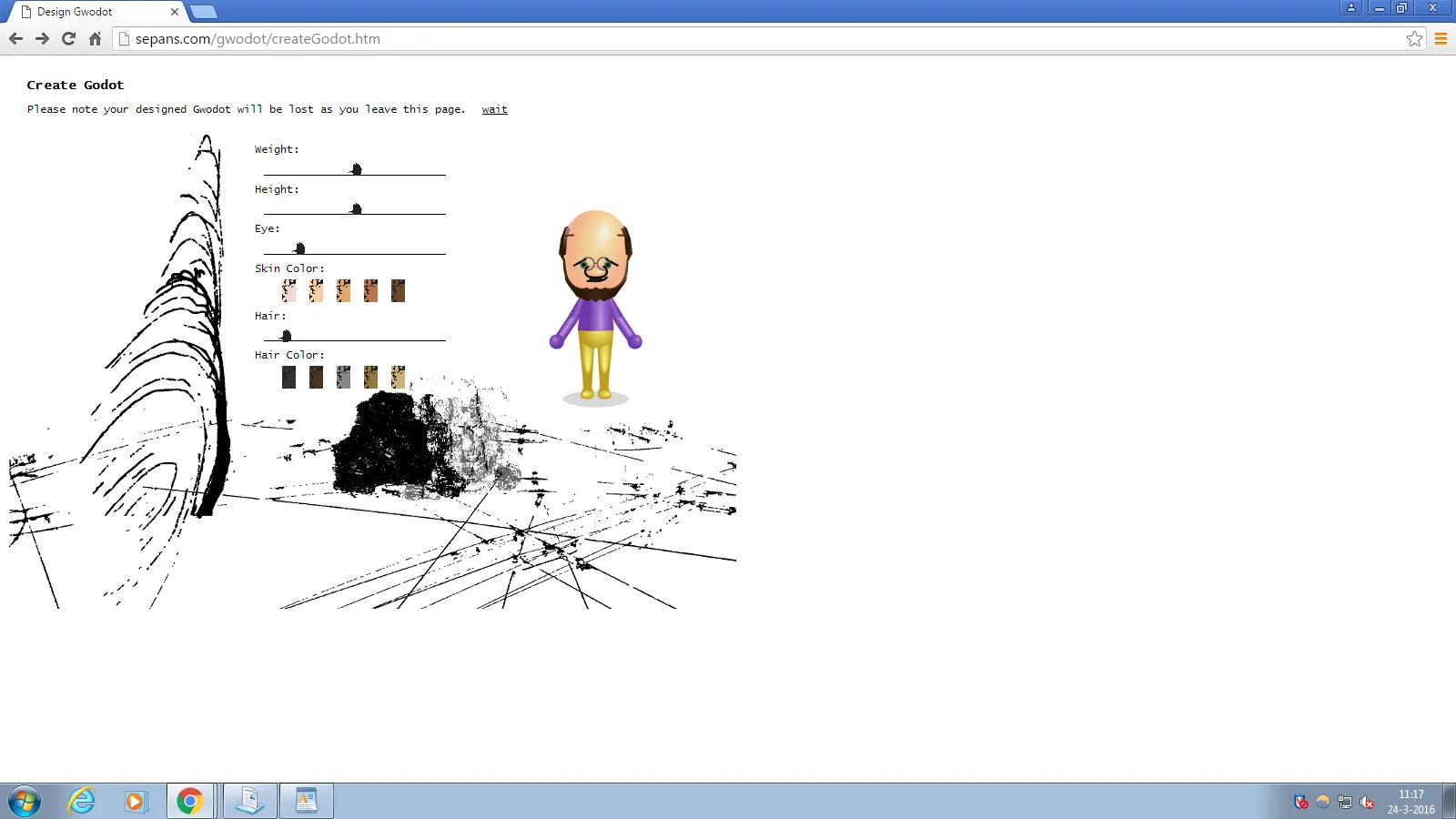Click the Weight slider handle
Viewport: 1456px width, 819px height.
pyautogui.click(x=356, y=169)
